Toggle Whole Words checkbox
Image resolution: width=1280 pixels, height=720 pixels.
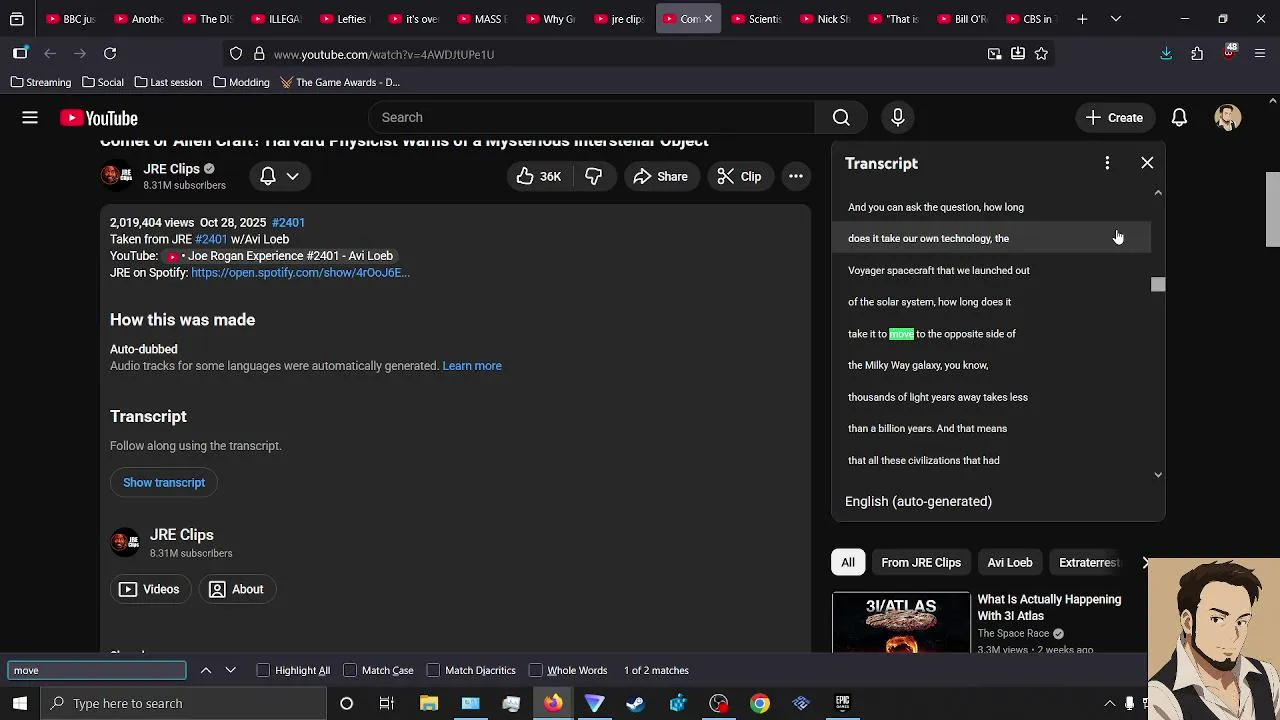[535, 670]
